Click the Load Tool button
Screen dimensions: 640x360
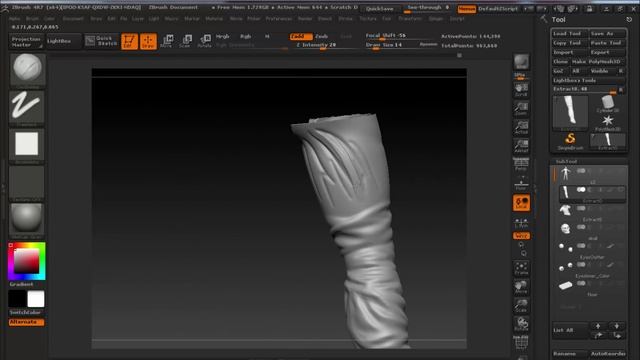pos(569,33)
